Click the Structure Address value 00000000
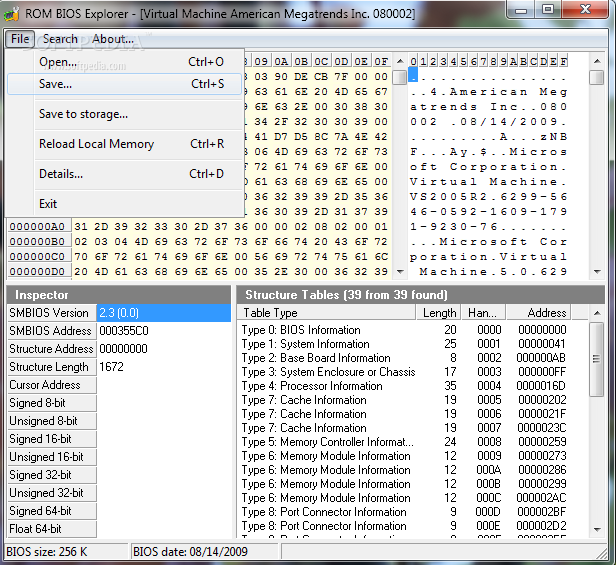This screenshot has width=616, height=565. coord(123,349)
